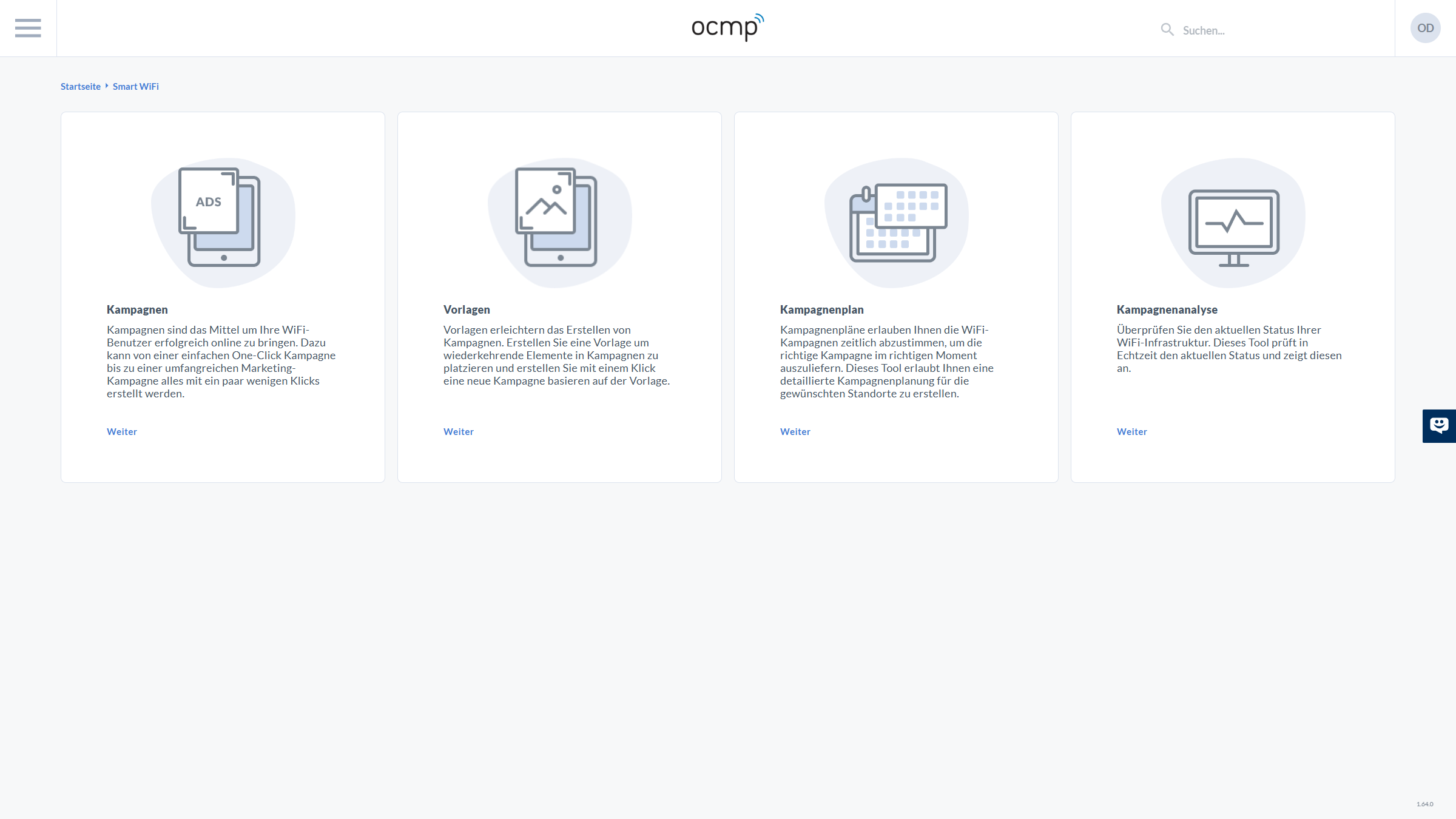Open the hamburger navigation menu
The image size is (1456, 819).
pyautogui.click(x=28, y=28)
